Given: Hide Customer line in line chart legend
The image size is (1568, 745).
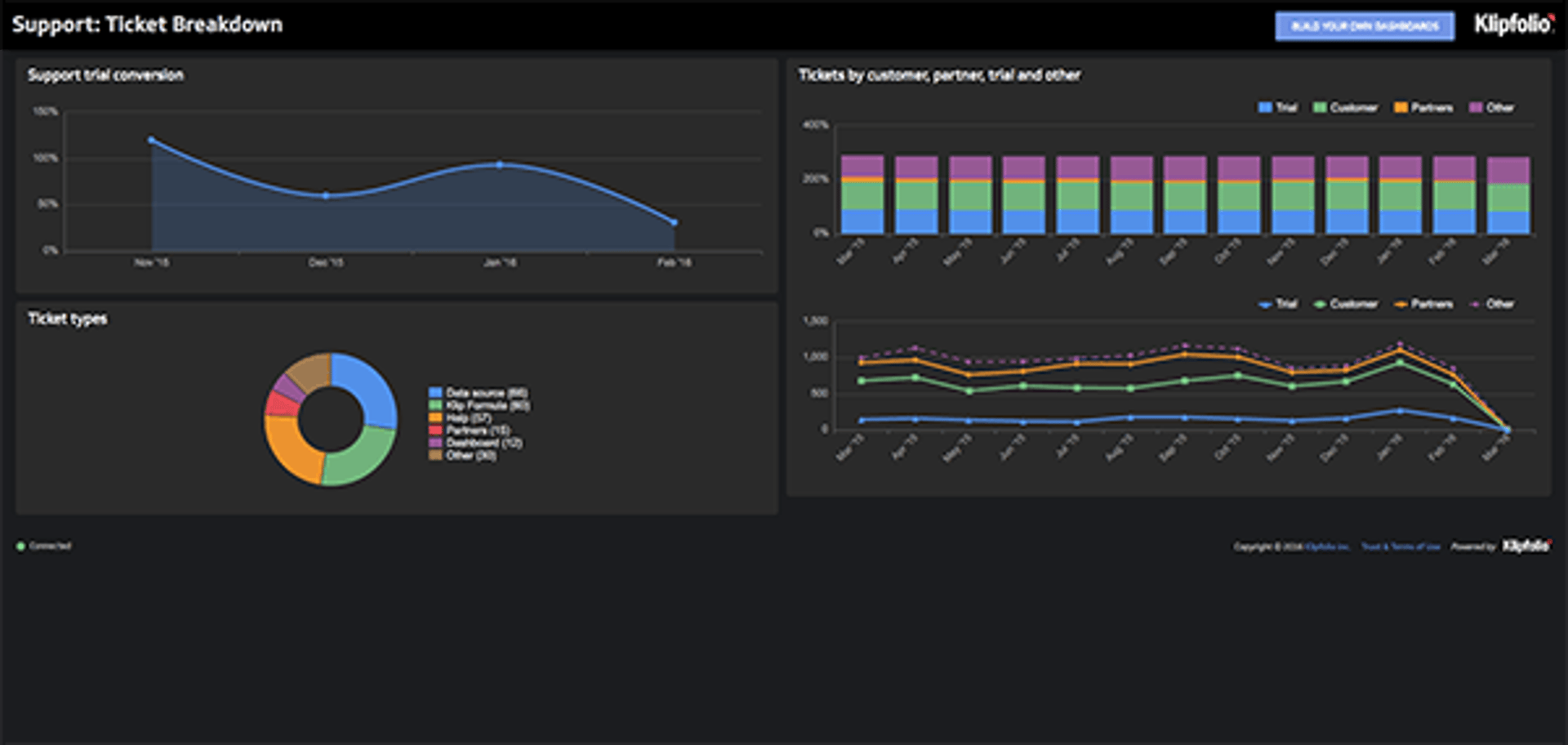Looking at the screenshot, I should [x=1344, y=304].
